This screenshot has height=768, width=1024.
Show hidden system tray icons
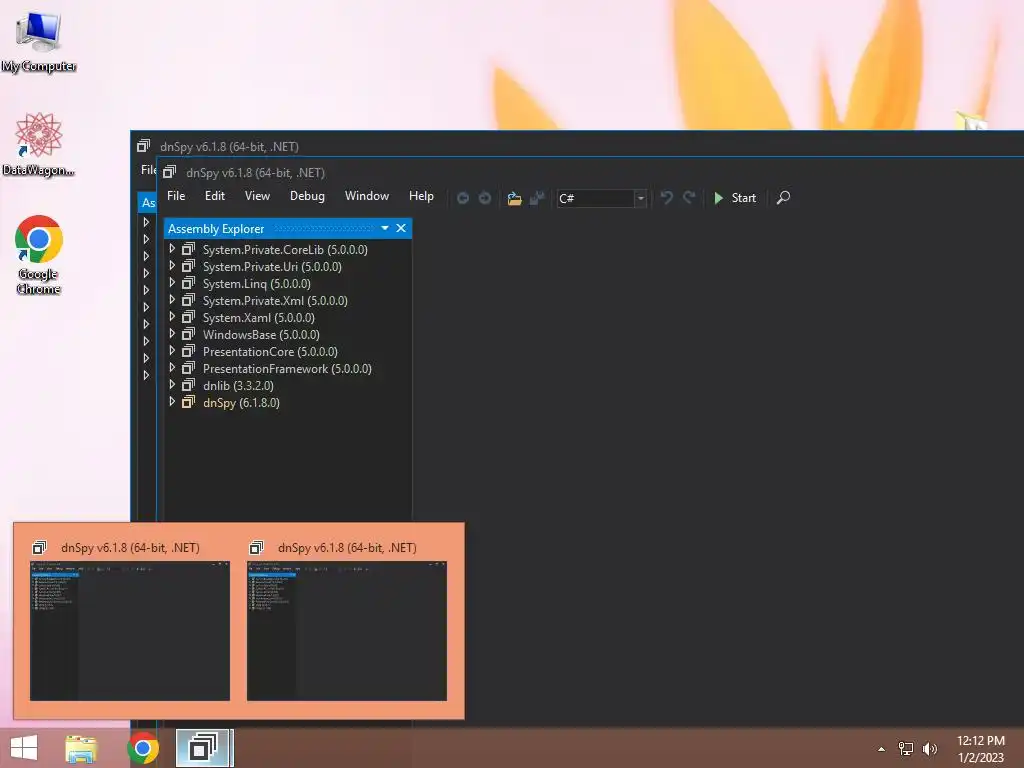[881, 748]
